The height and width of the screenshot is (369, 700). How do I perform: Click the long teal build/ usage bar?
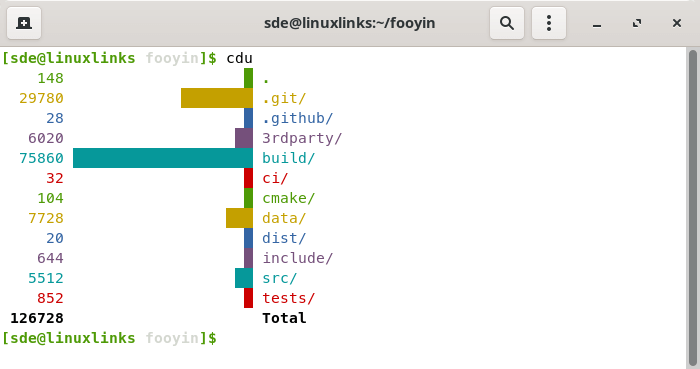(163, 158)
